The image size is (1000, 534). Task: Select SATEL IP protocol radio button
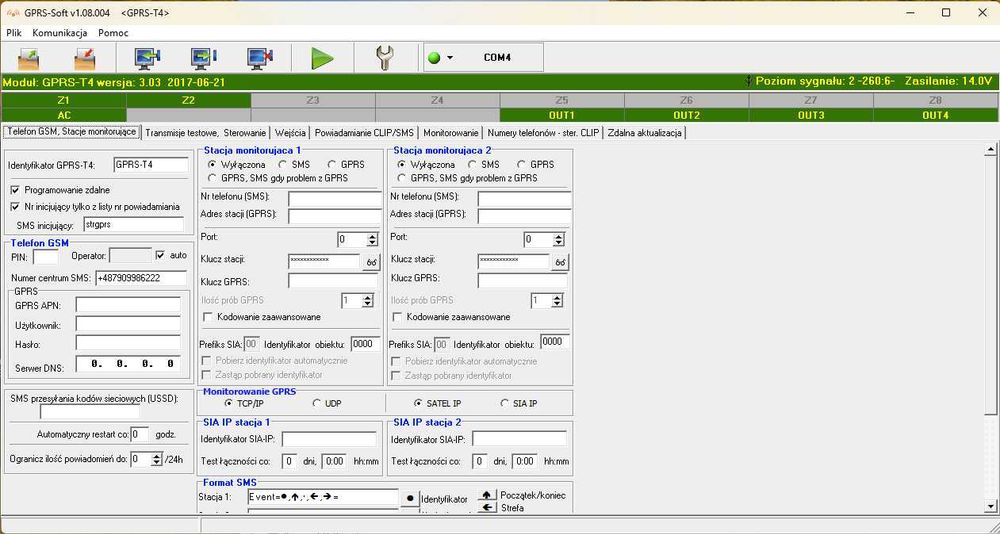(418, 403)
